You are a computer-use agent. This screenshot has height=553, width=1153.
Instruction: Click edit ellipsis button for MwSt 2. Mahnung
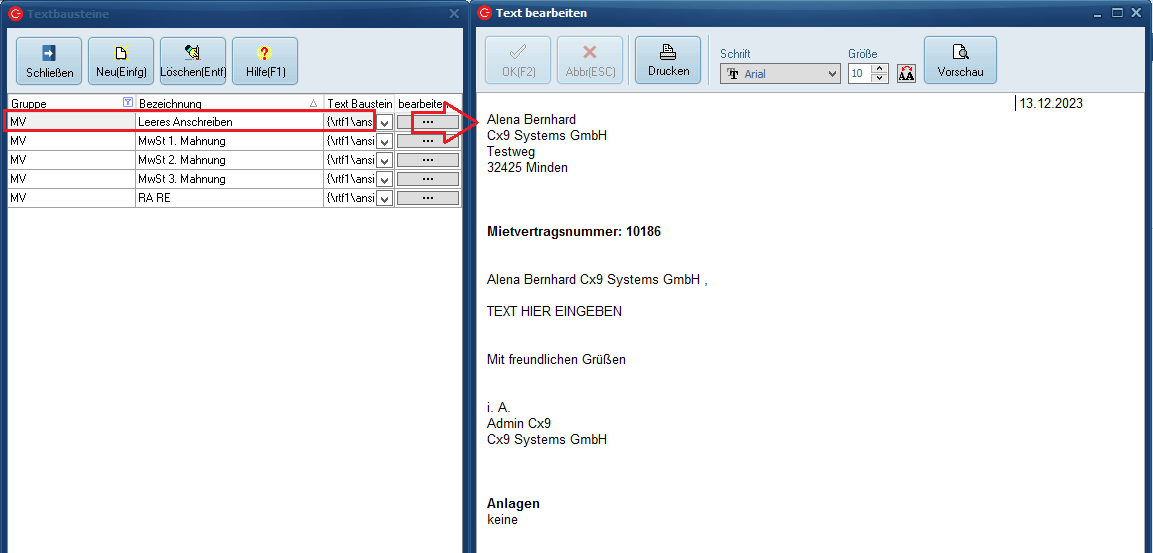427,160
